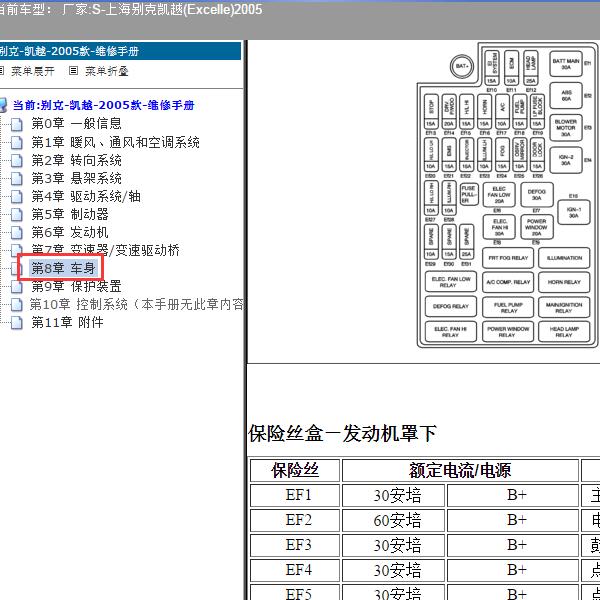Click the ILLUMINATION relay box in the diagram
This screenshot has height=600, width=600.
point(564,258)
